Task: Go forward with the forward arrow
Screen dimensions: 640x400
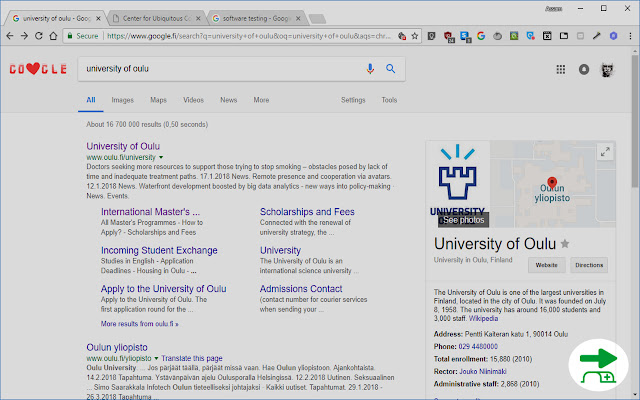Action: click(x=24, y=36)
